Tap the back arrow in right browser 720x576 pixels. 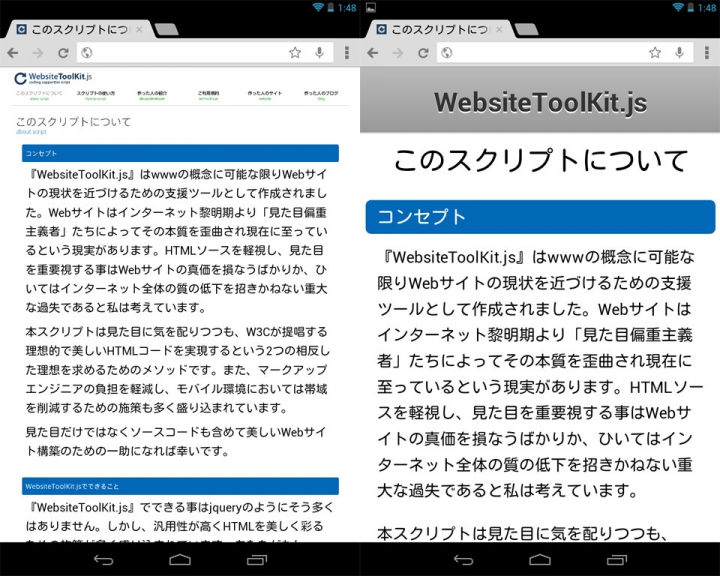(373, 53)
